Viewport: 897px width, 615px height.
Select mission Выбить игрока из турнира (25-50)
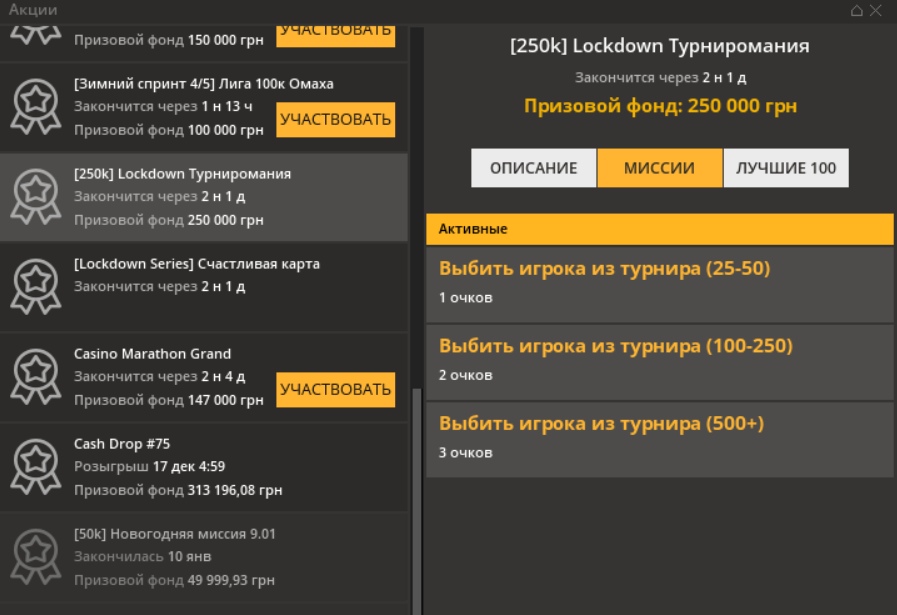(660, 284)
